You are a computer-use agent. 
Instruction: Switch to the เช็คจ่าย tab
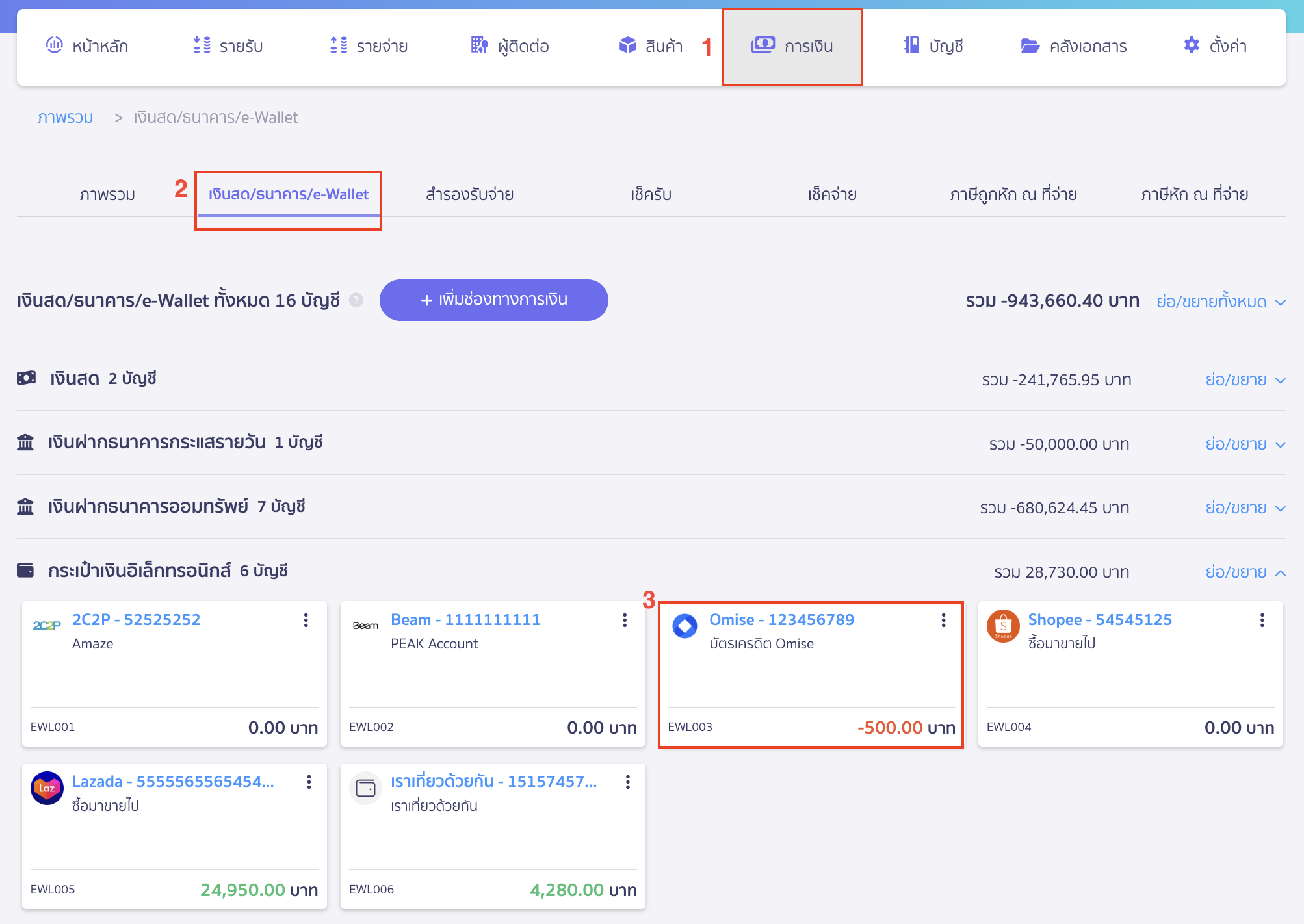(832, 194)
